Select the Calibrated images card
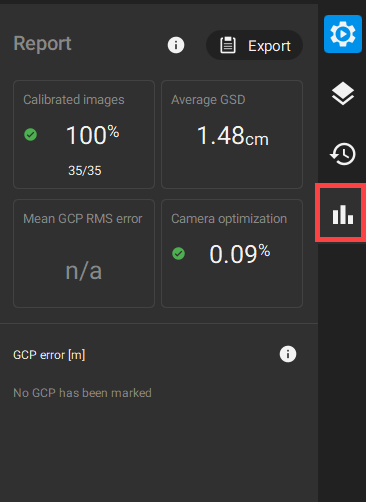 [84, 134]
